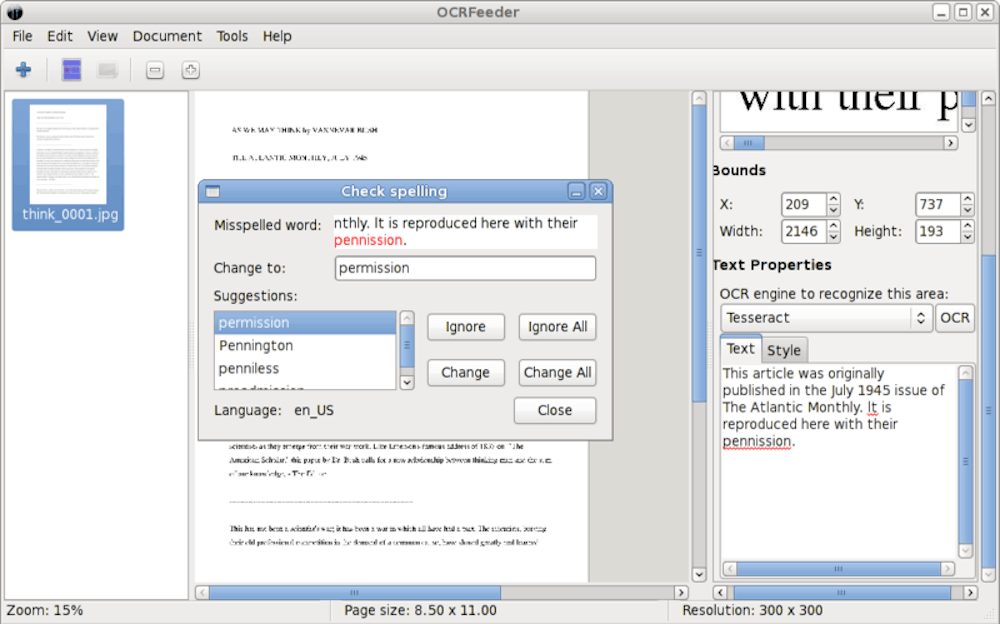Click the Zoom Out minus toolbar icon
Screen dimensions: 1000x624
point(154,70)
